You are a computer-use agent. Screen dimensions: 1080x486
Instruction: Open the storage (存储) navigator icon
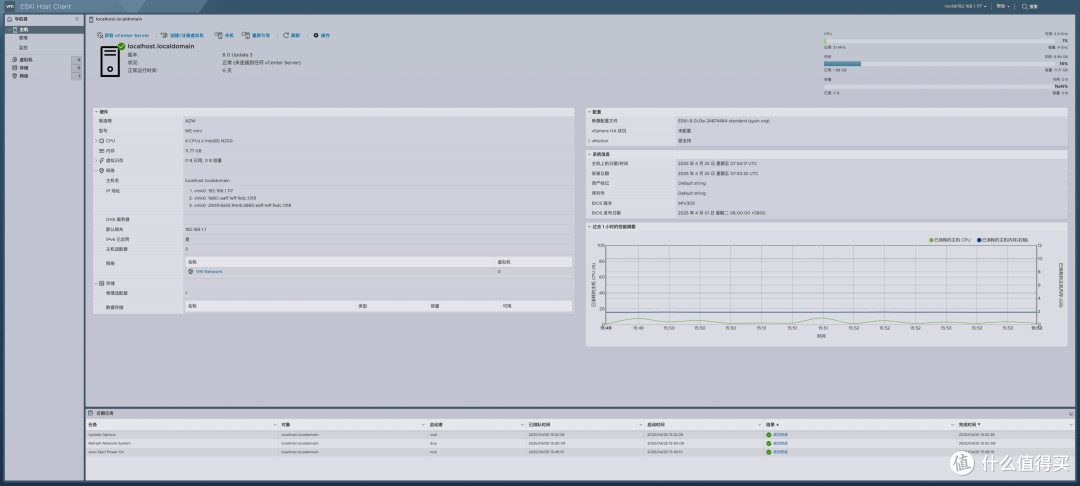click(14, 68)
